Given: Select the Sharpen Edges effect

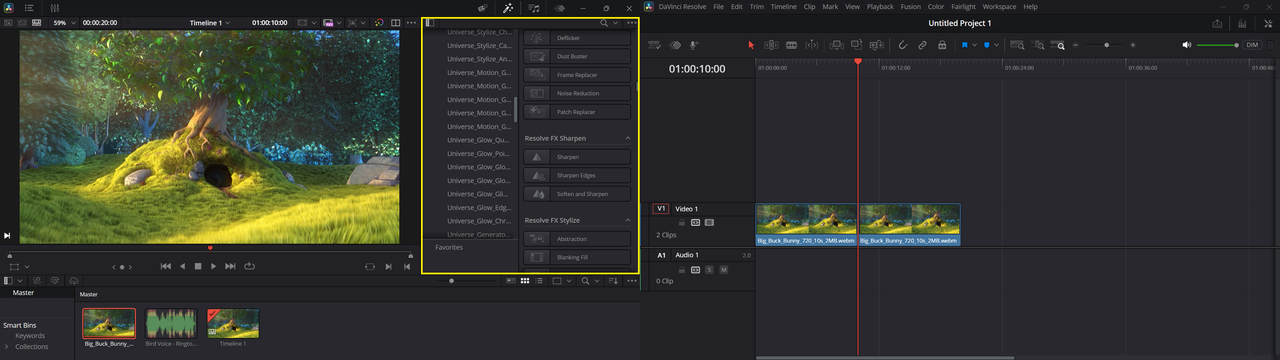Looking at the screenshot, I should [x=577, y=175].
